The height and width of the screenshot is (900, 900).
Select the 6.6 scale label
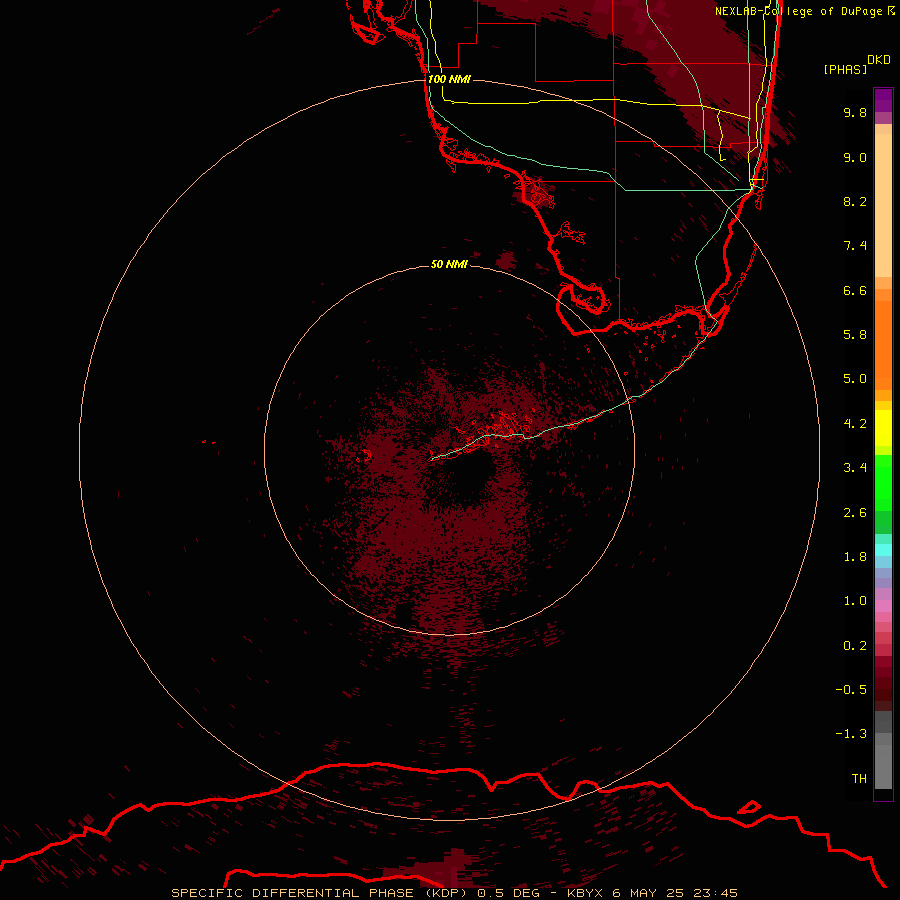pyautogui.click(x=855, y=290)
